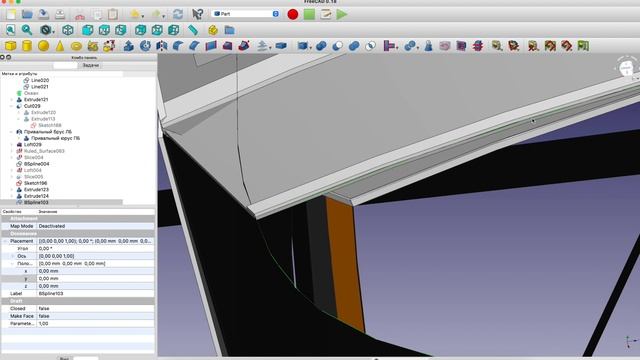The width and height of the screenshot is (640, 360).
Task: Create a cone primitive
Action: tap(60, 46)
